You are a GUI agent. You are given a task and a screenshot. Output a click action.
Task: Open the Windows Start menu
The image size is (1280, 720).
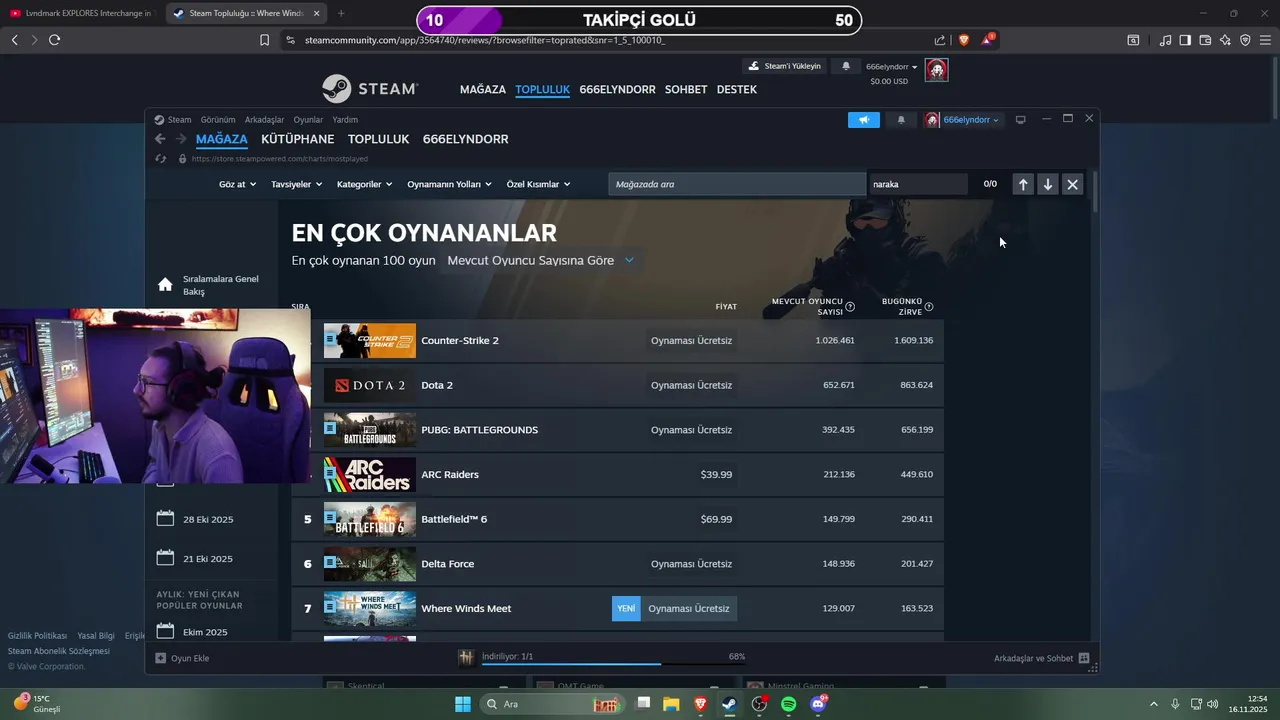(463, 704)
